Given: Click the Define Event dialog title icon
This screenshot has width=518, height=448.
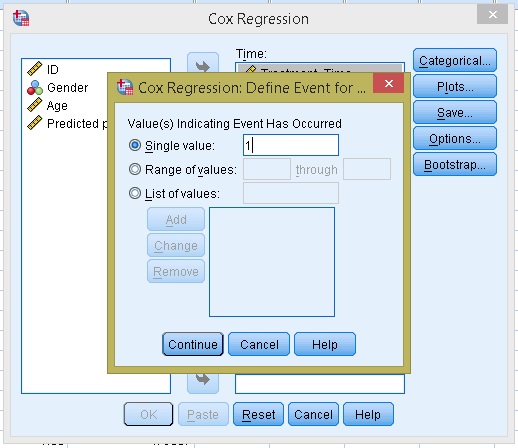Looking at the screenshot, I should pos(125,87).
